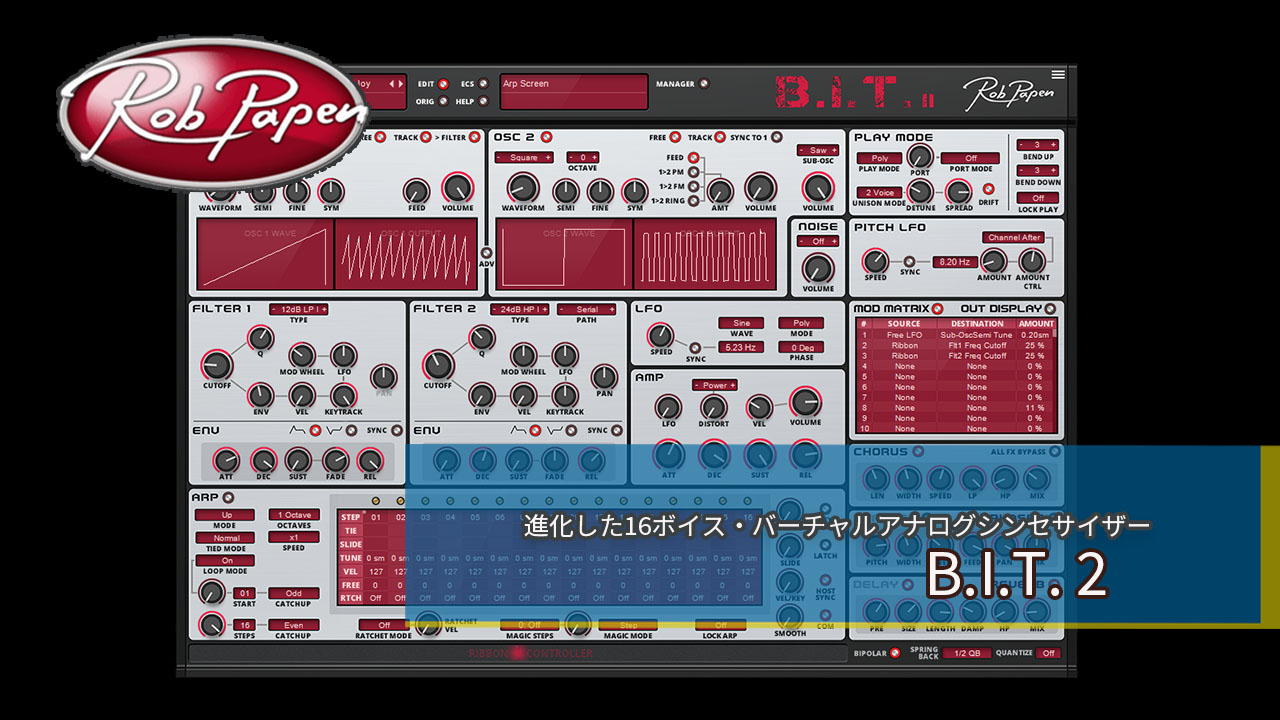Switch to the Mod Matrix view

[x=937, y=309]
